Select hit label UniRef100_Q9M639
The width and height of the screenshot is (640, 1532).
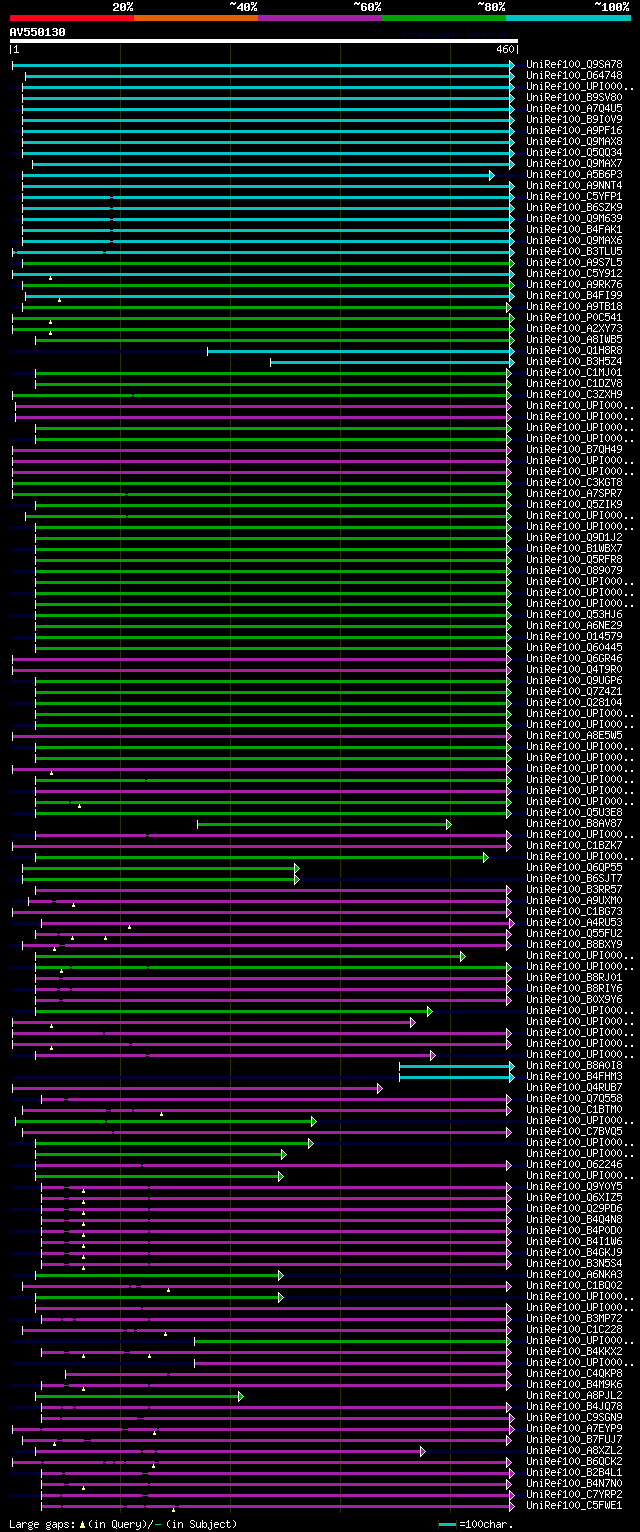tap(574, 218)
